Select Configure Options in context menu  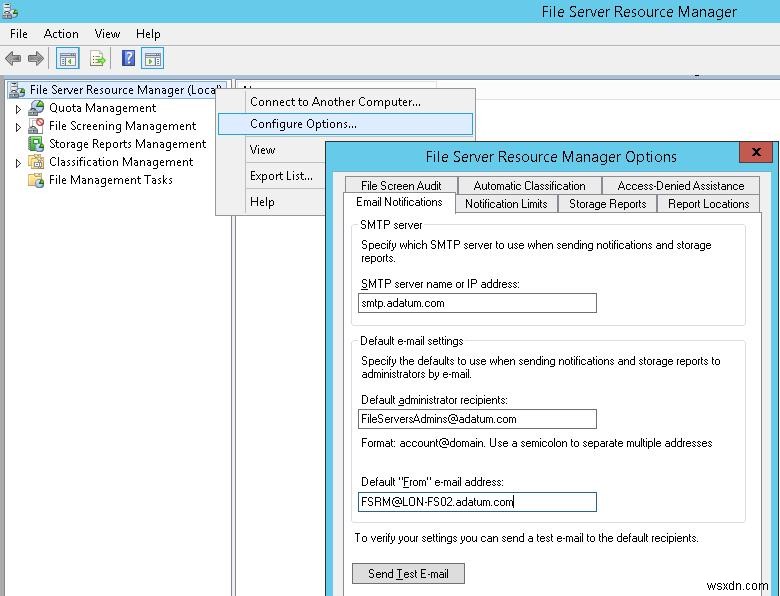(x=345, y=124)
